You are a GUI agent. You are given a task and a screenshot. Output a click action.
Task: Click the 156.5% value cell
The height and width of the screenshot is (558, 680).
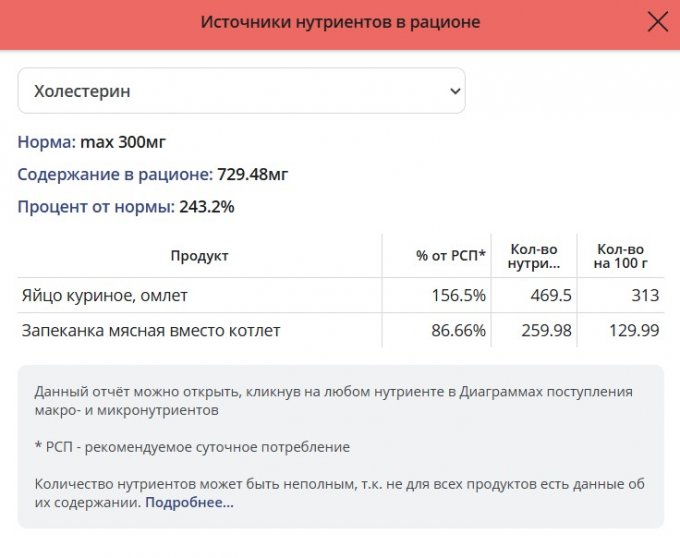(458, 295)
